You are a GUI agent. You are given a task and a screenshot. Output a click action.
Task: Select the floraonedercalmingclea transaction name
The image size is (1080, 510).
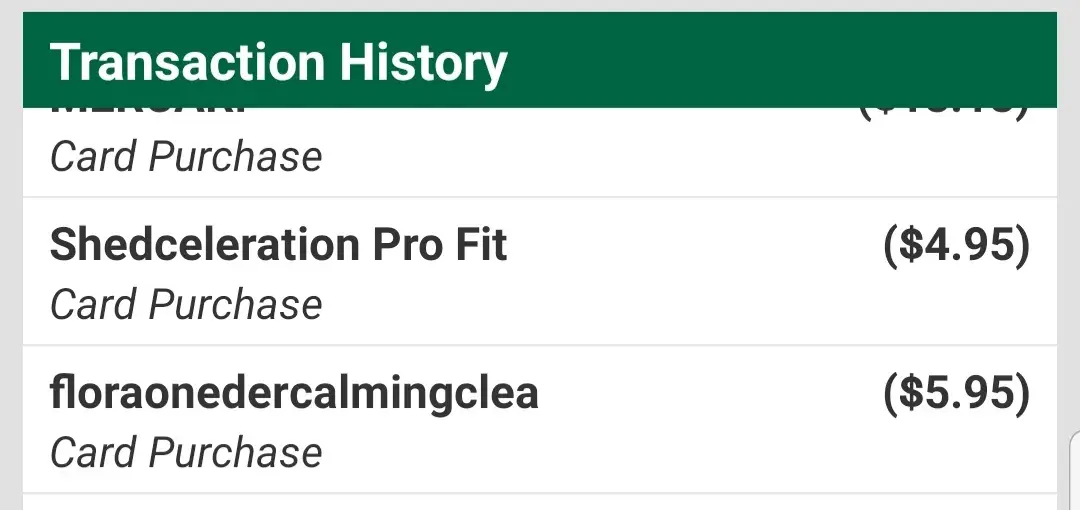[294, 393]
